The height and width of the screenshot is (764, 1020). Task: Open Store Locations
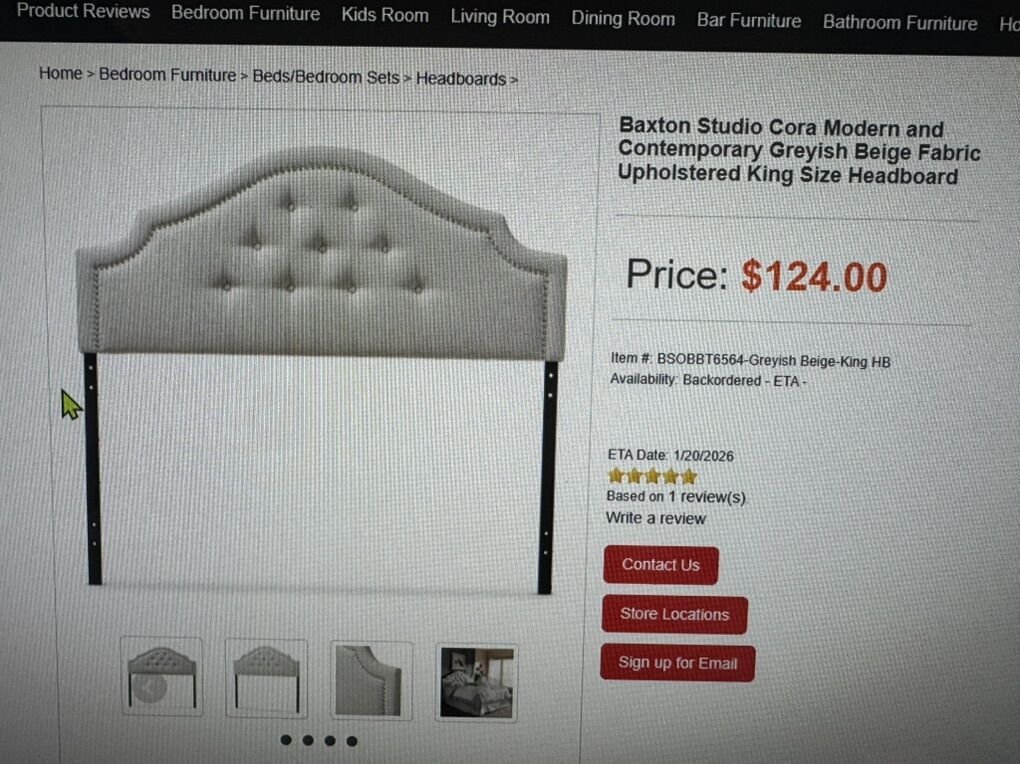pos(675,614)
